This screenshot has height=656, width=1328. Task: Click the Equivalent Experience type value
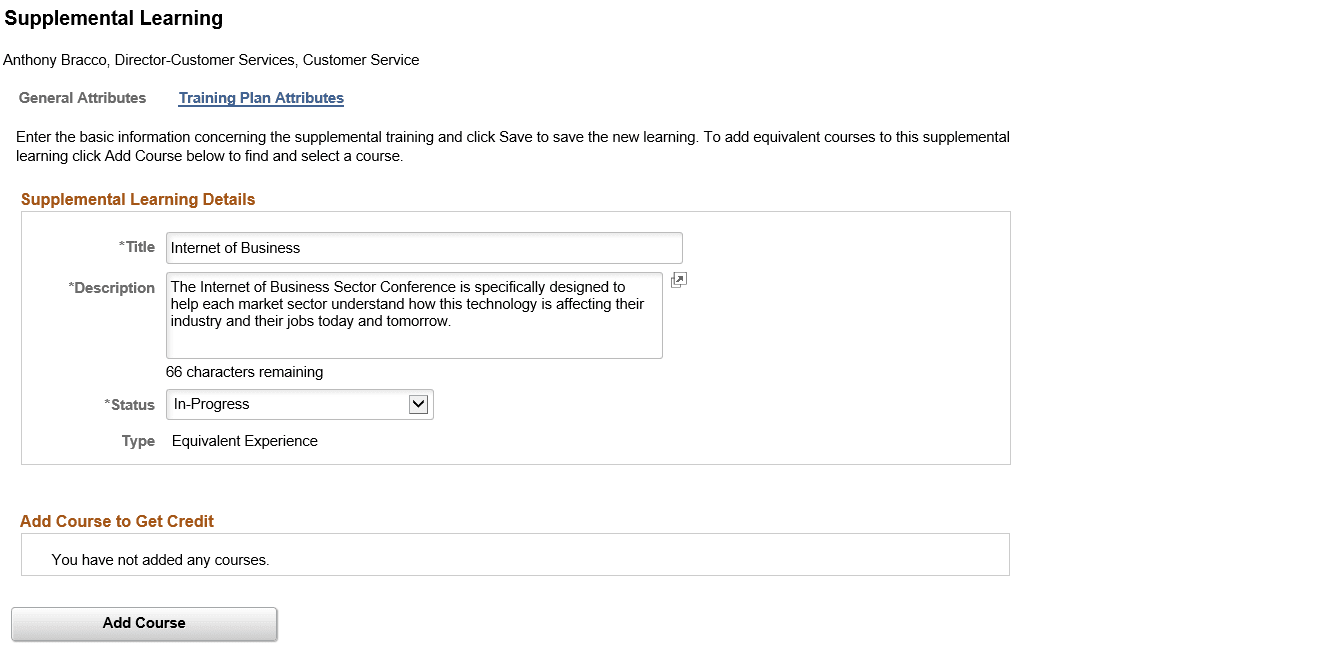coord(244,440)
